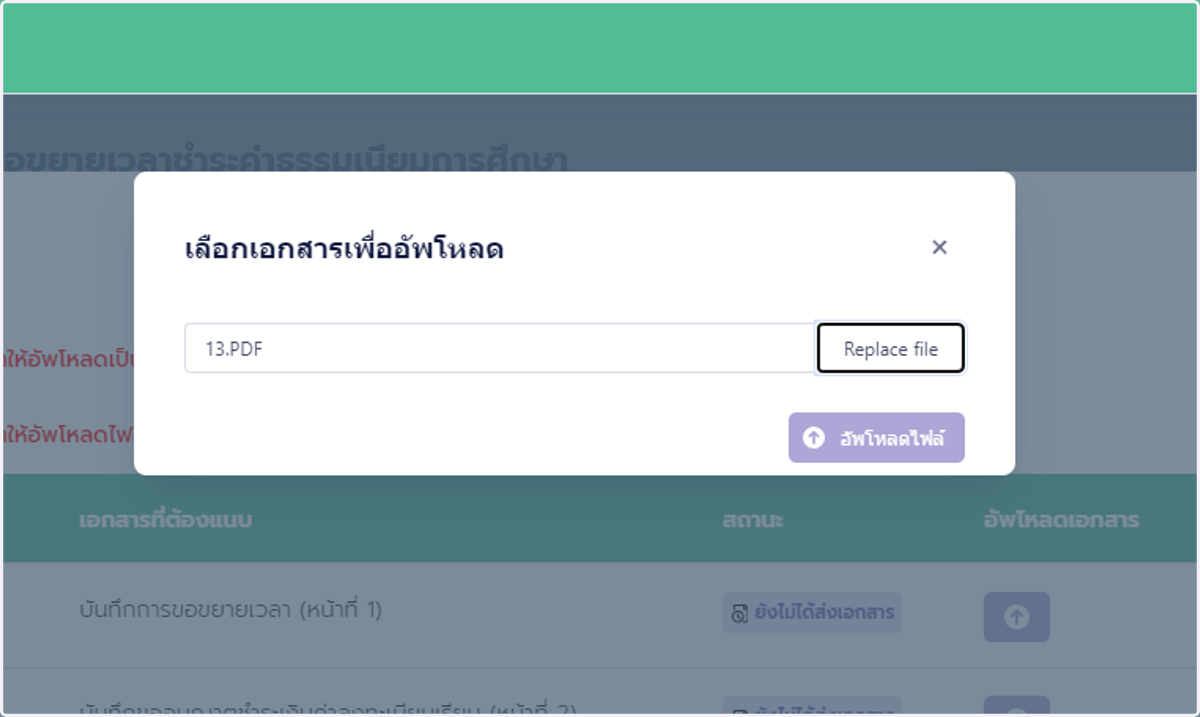Click the 13.PDF file name field
Screen dimensions: 1200x717
click(x=501, y=348)
